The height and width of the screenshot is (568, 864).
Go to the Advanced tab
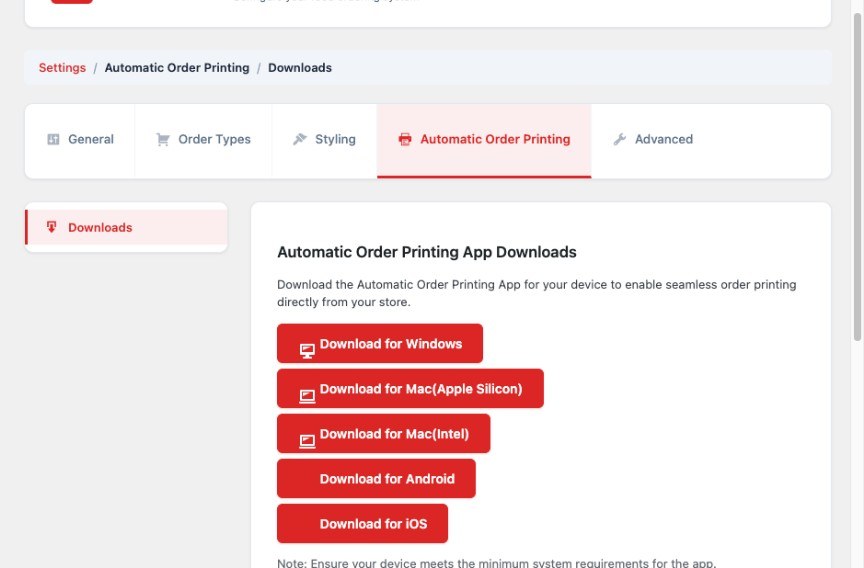click(653, 140)
